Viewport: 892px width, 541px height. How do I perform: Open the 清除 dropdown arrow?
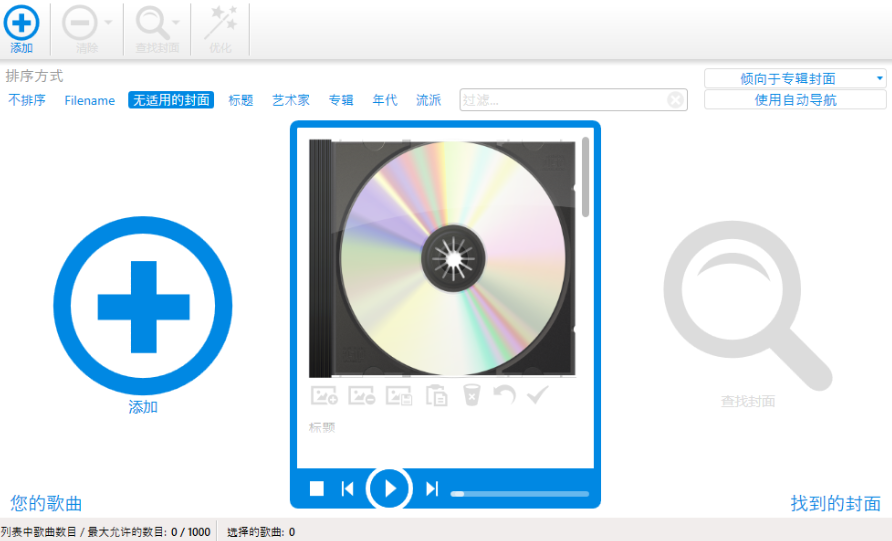pyautogui.click(x=108, y=23)
